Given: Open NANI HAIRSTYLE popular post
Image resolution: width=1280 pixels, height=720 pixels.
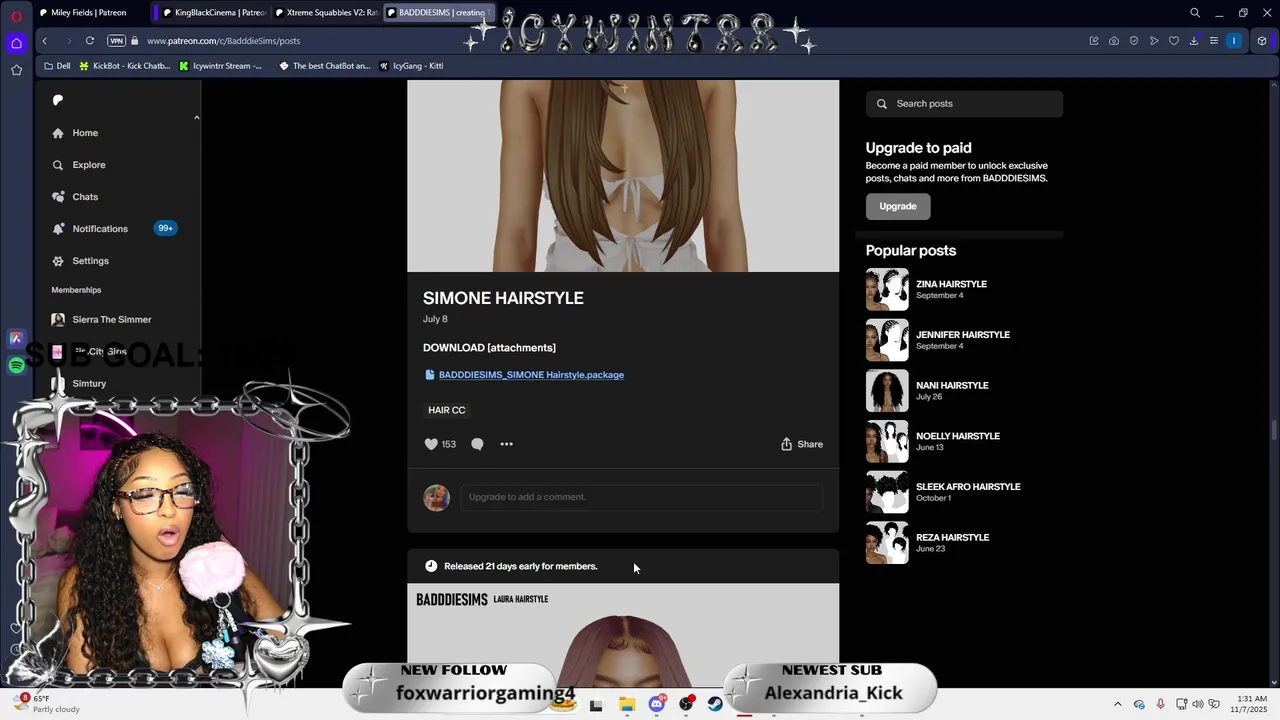Looking at the screenshot, I should tap(952, 386).
